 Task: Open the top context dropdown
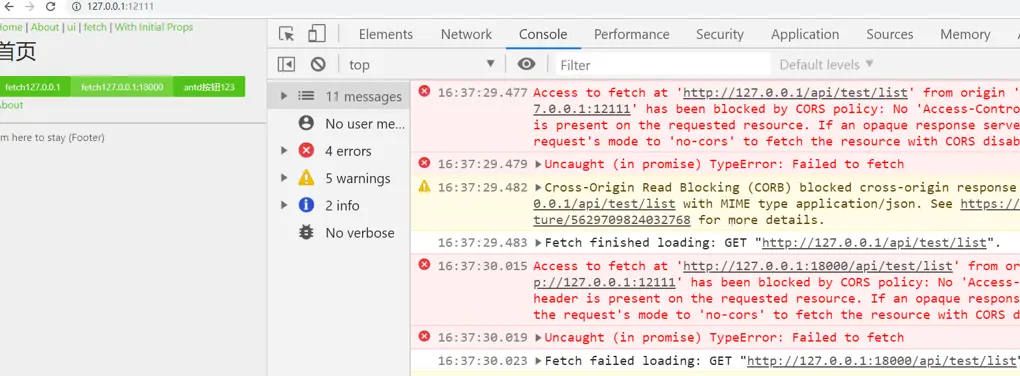tap(422, 64)
